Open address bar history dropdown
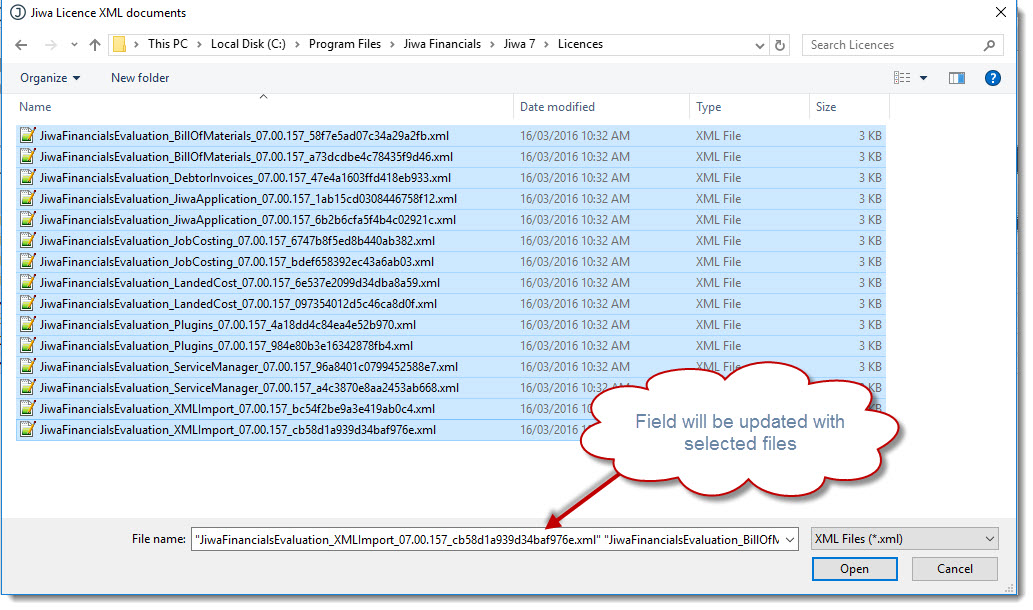 (x=759, y=45)
